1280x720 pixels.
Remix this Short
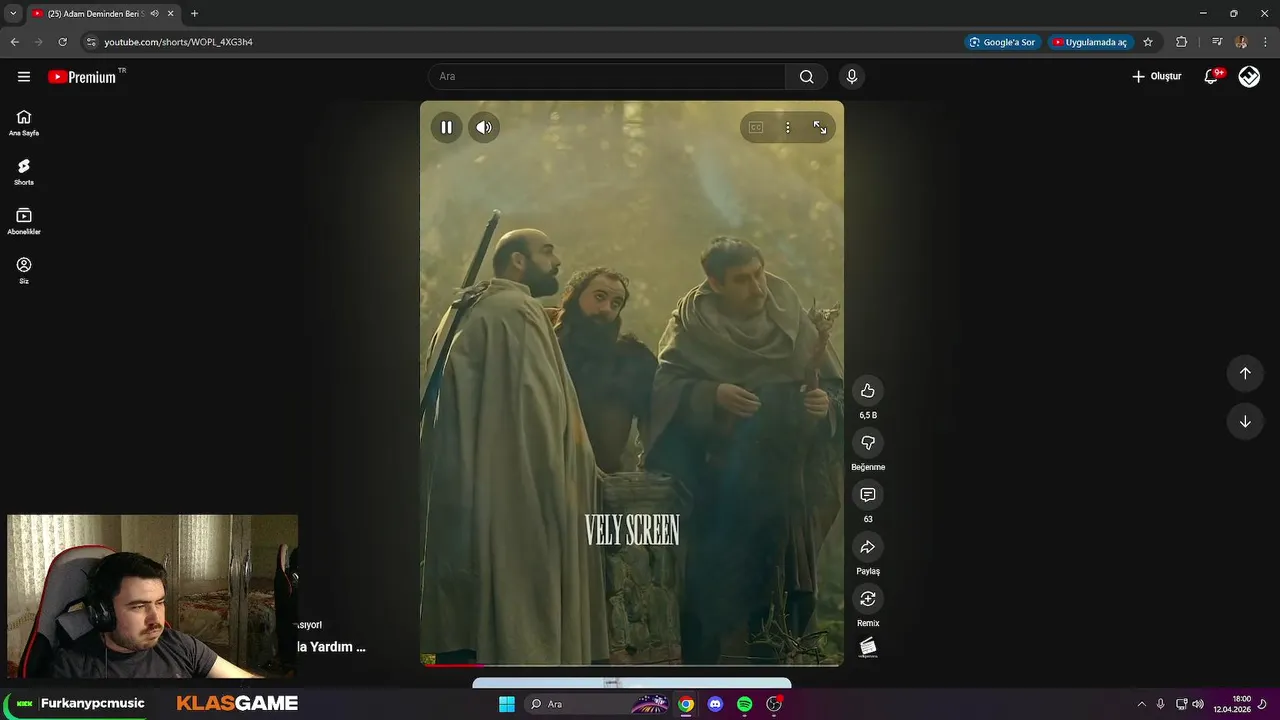[x=868, y=599]
